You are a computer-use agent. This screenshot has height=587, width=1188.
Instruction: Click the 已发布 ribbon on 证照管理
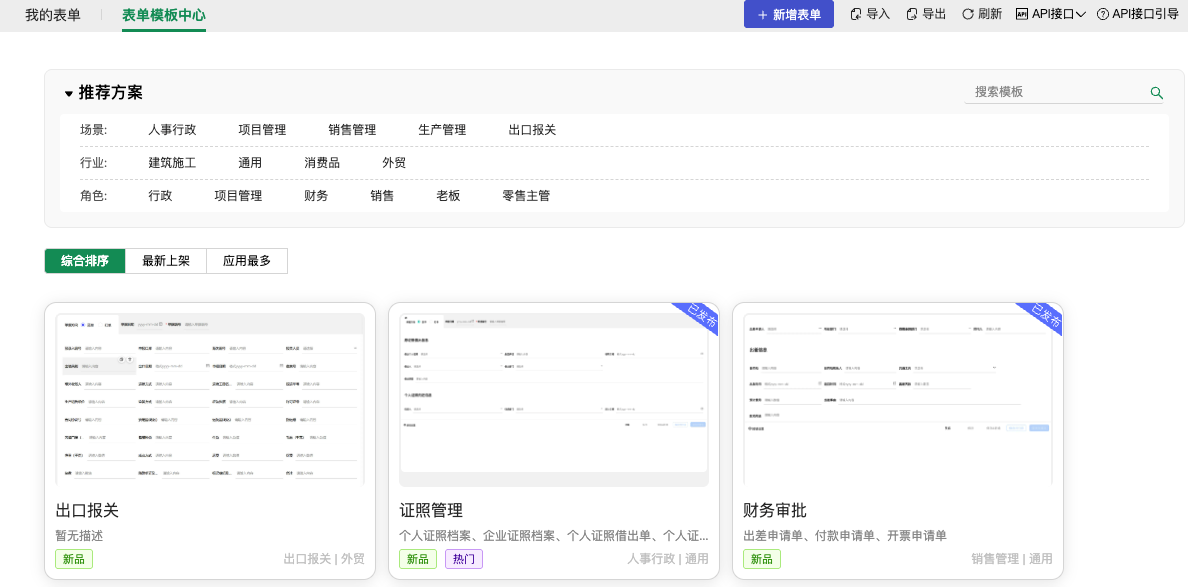tap(701, 317)
